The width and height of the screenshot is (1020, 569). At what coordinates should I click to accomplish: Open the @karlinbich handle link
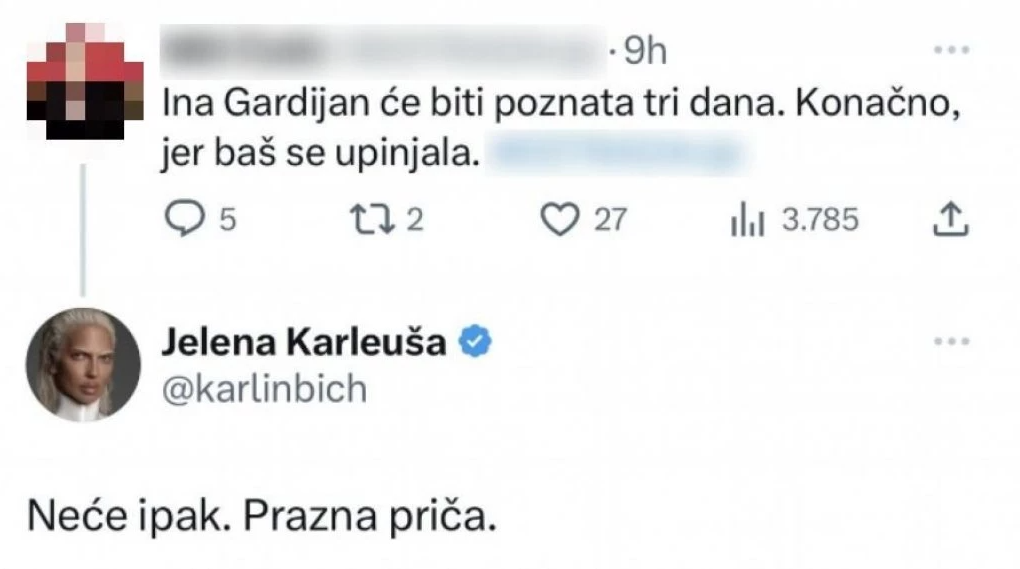point(264,389)
